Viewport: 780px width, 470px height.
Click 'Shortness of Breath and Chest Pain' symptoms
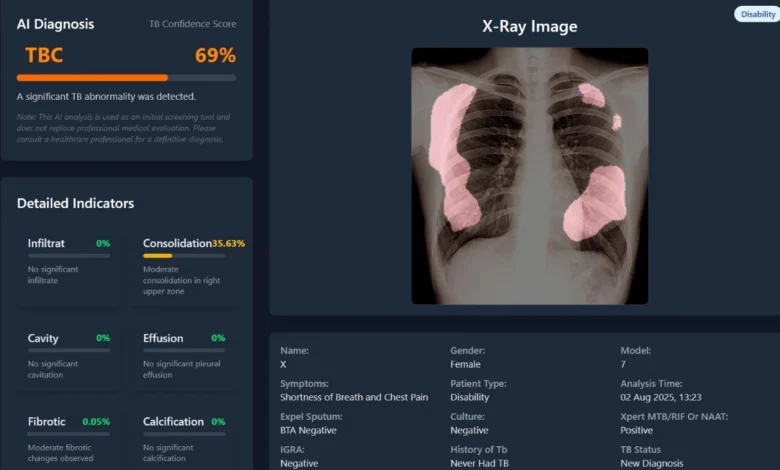[x=354, y=397]
